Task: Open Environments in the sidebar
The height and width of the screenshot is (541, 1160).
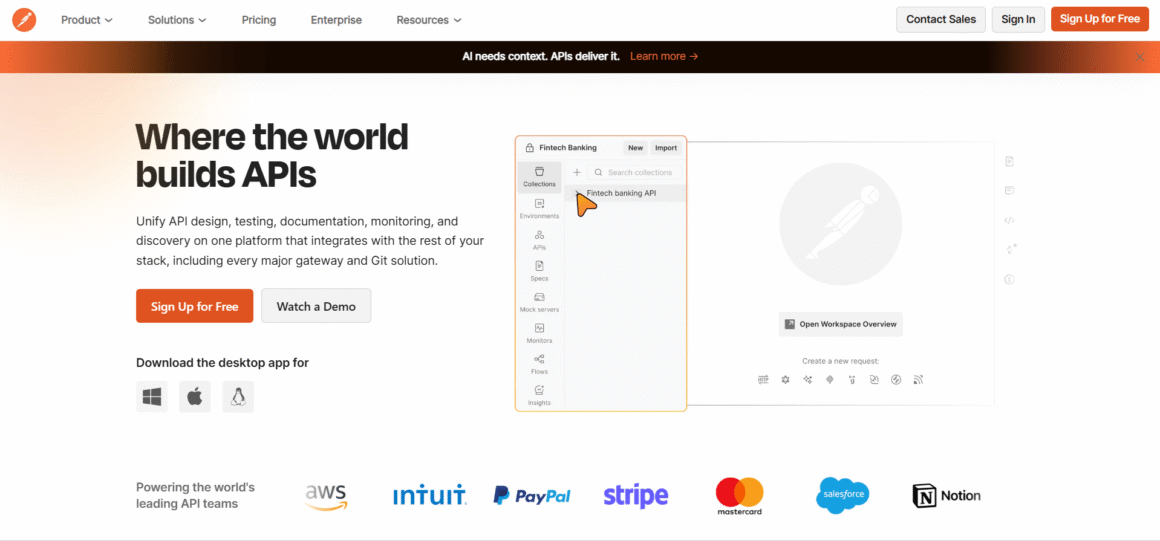Action: [539, 209]
